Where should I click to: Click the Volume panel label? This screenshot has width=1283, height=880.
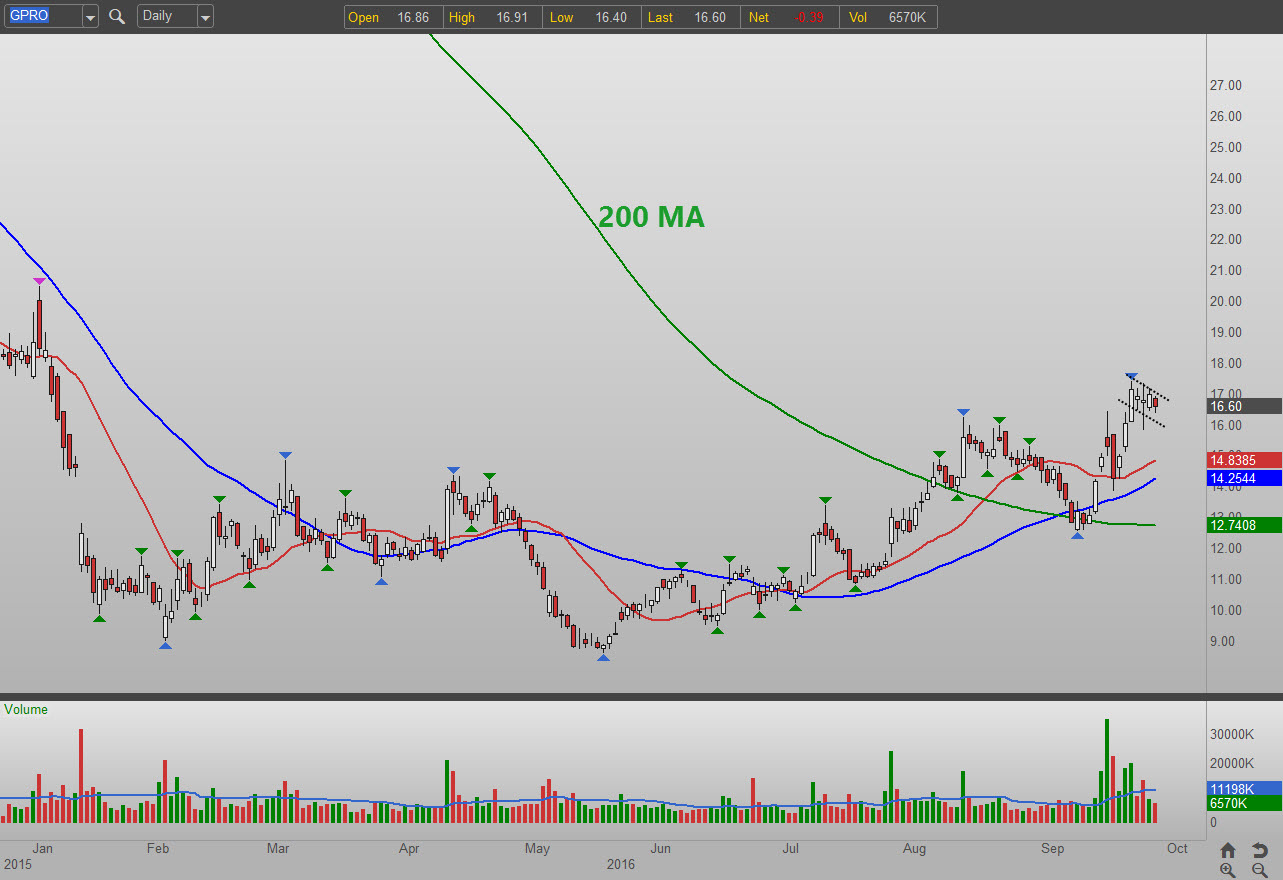(x=26, y=710)
